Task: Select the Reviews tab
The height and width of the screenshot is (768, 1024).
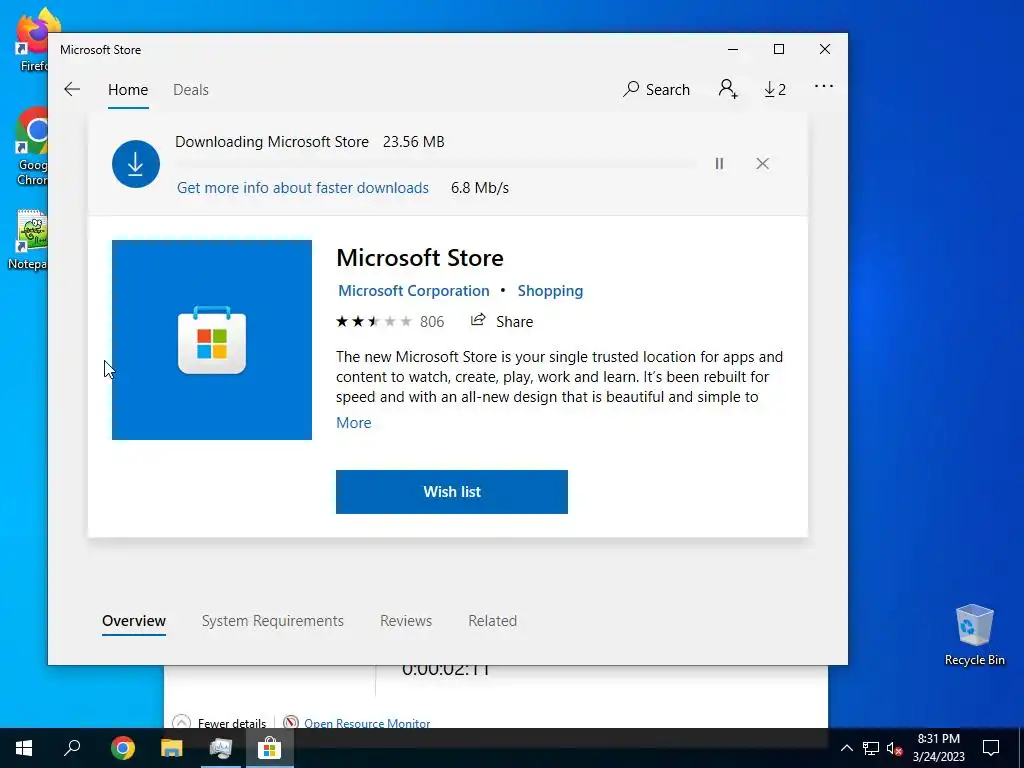Action: 406,621
